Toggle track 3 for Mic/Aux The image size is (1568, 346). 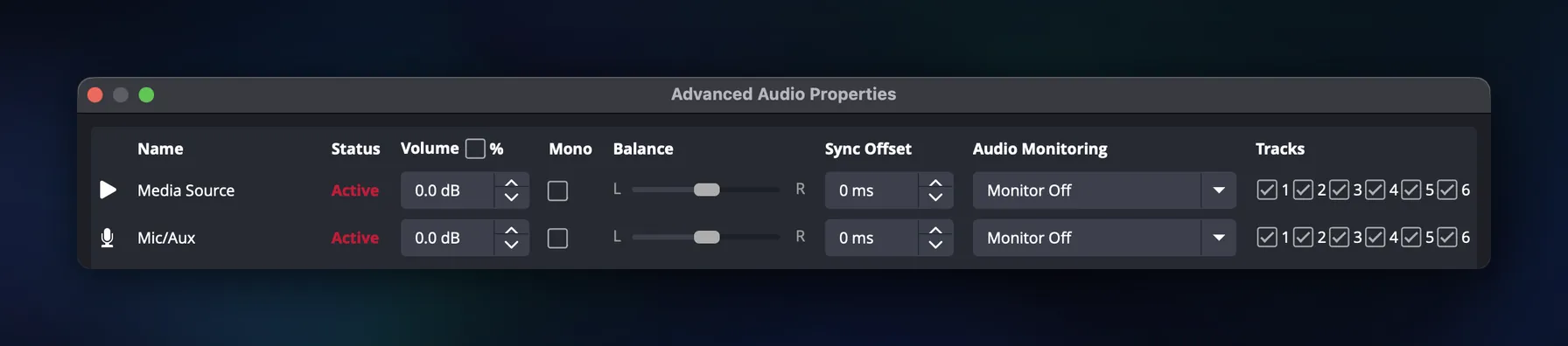click(1339, 237)
